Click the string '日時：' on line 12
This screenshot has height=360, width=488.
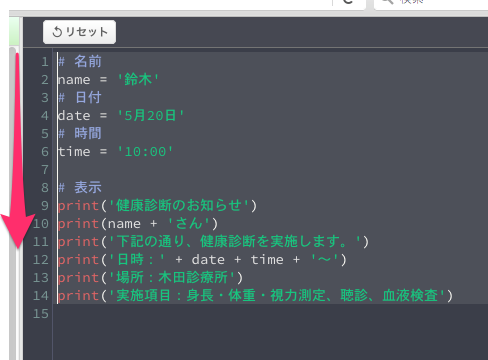137,260
